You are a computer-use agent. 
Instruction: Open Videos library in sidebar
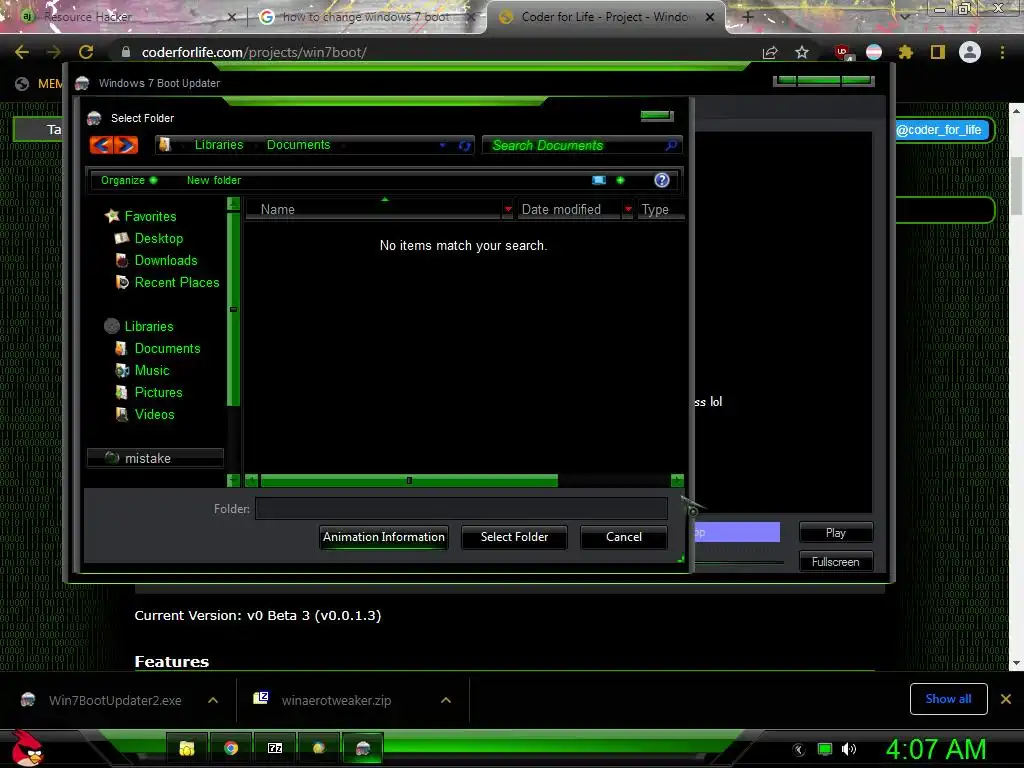coord(155,415)
